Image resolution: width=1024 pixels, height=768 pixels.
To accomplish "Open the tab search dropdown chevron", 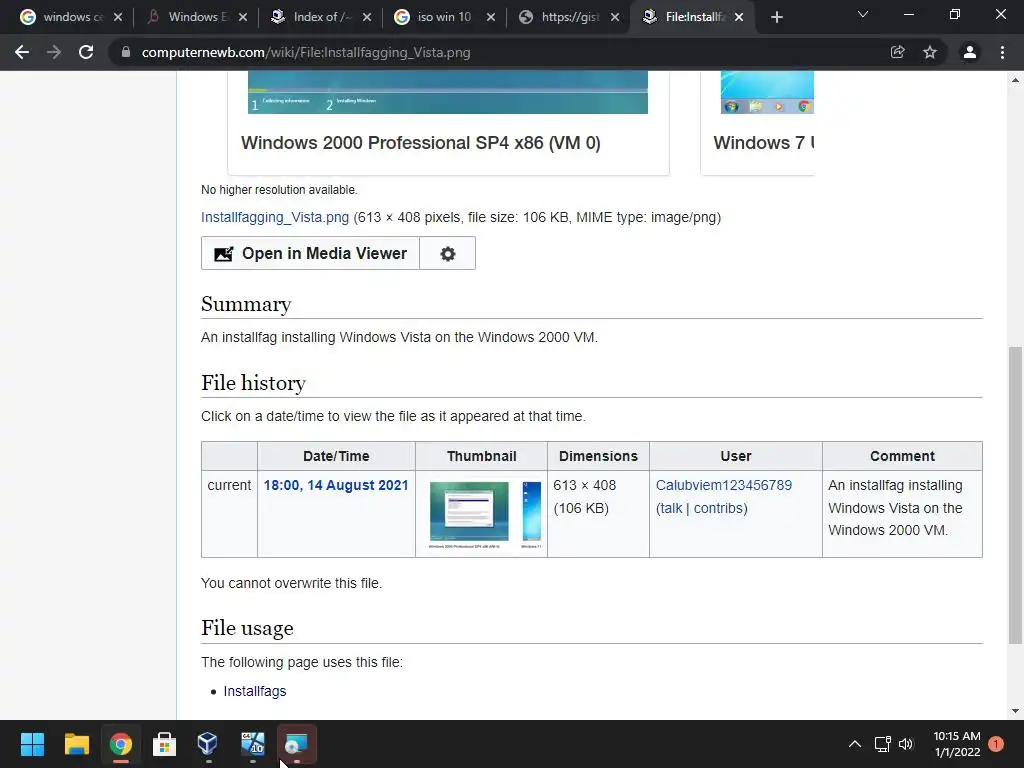I will coord(863,14).
